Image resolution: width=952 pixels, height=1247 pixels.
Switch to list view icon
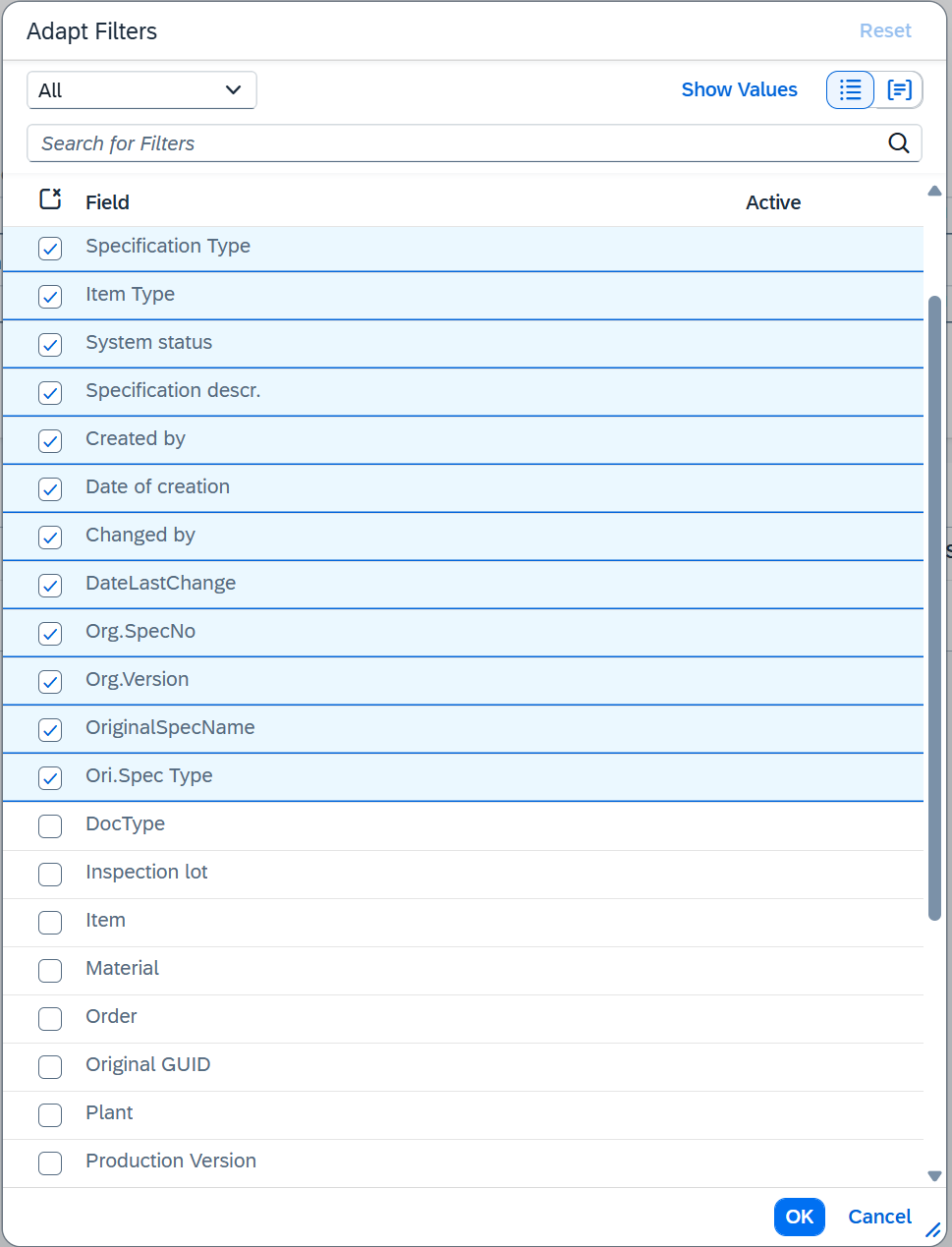pyautogui.click(x=850, y=90)
